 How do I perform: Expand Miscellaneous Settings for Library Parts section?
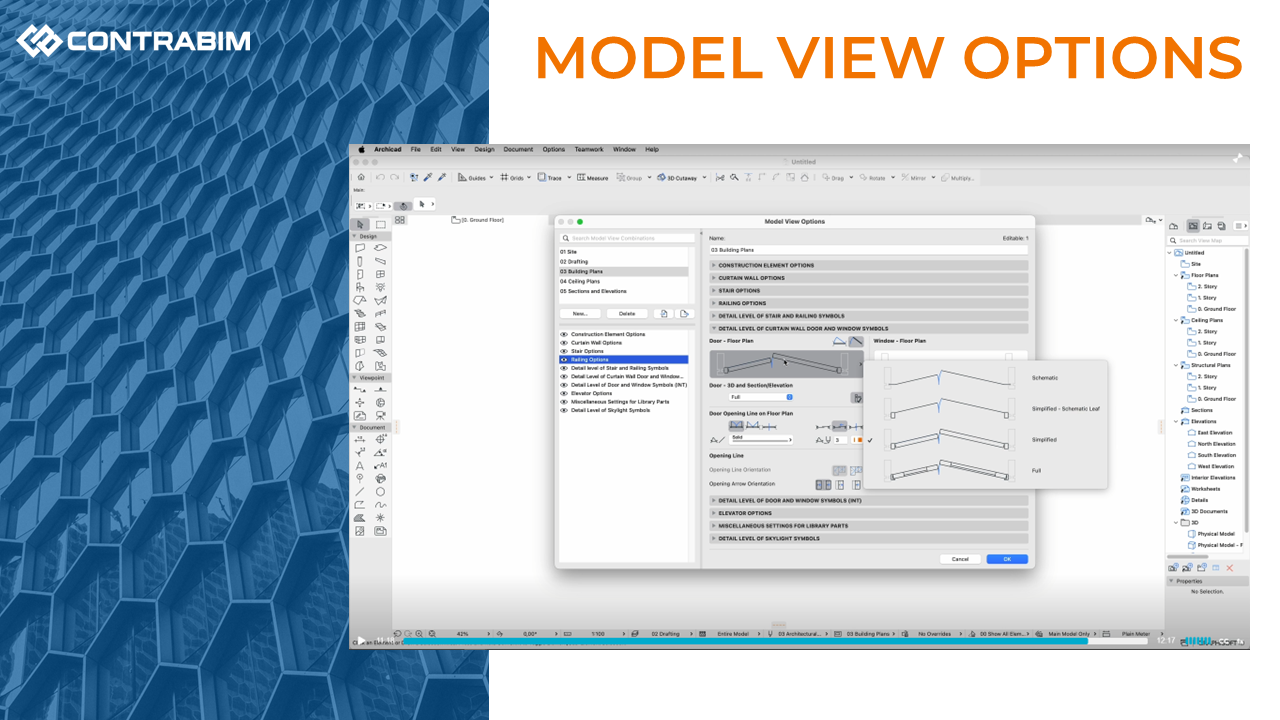tap(868, 526)
